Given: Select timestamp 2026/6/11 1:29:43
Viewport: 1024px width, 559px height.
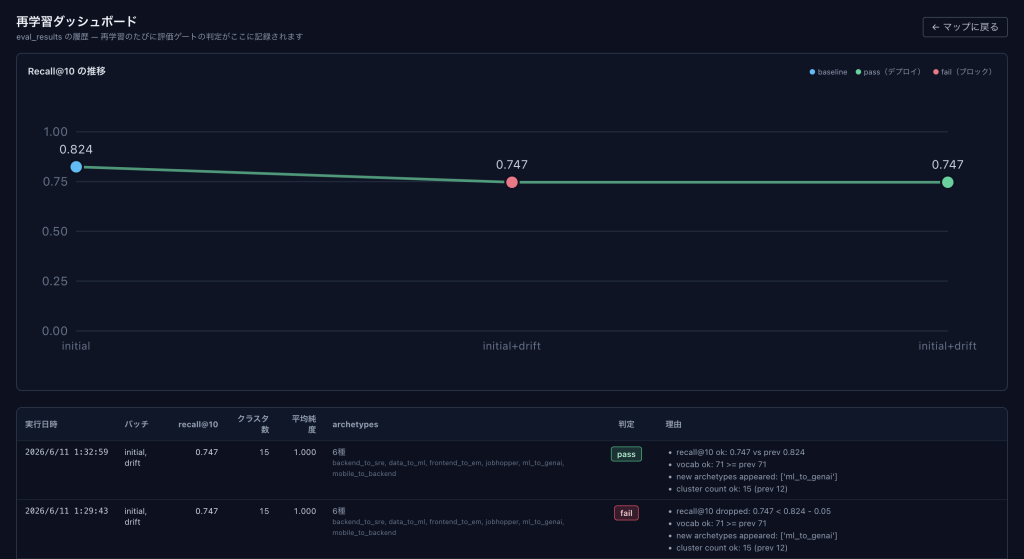Looking at the screenshot, I should click(x=67, y=511).
